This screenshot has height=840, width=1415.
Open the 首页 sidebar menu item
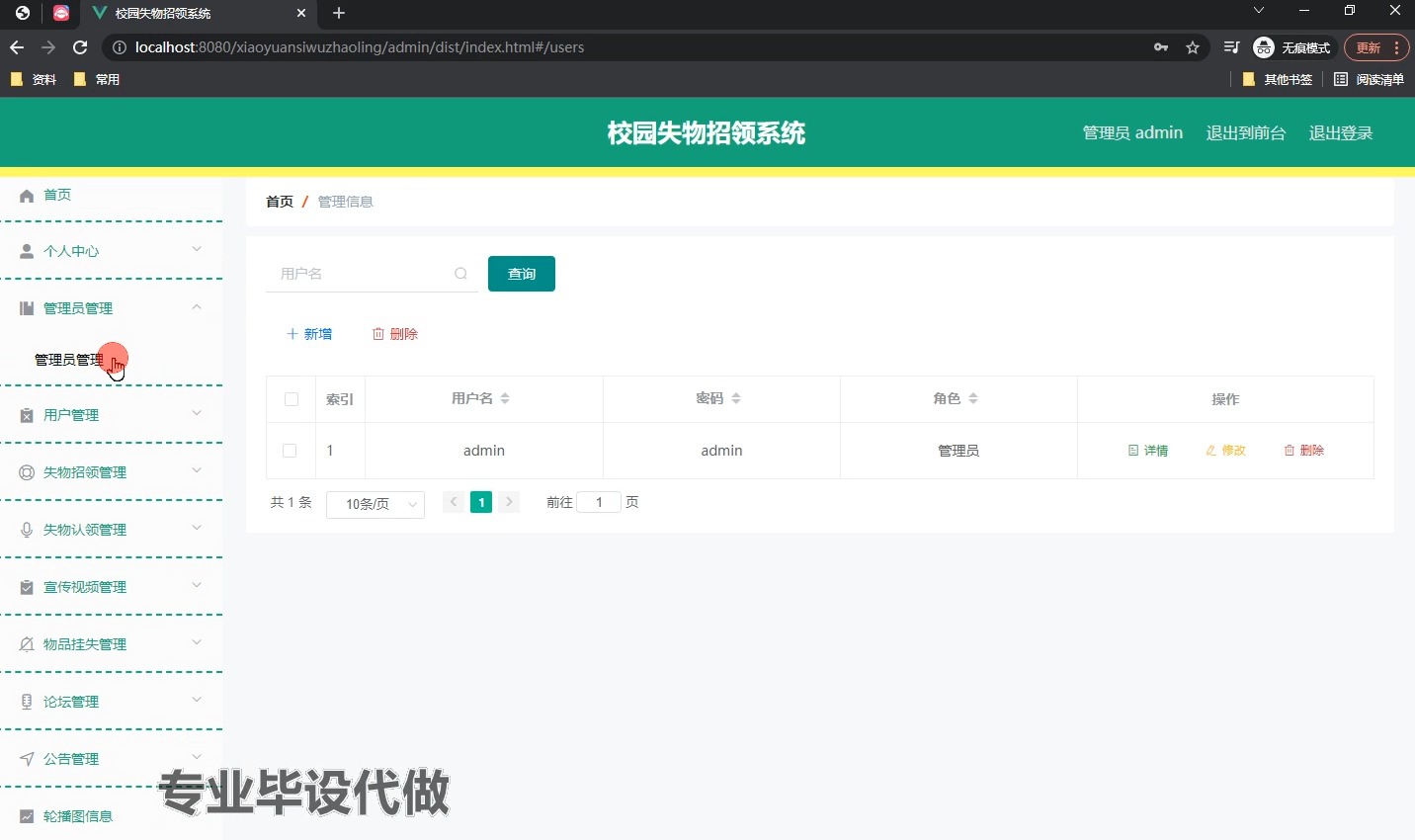click(111, 196)
